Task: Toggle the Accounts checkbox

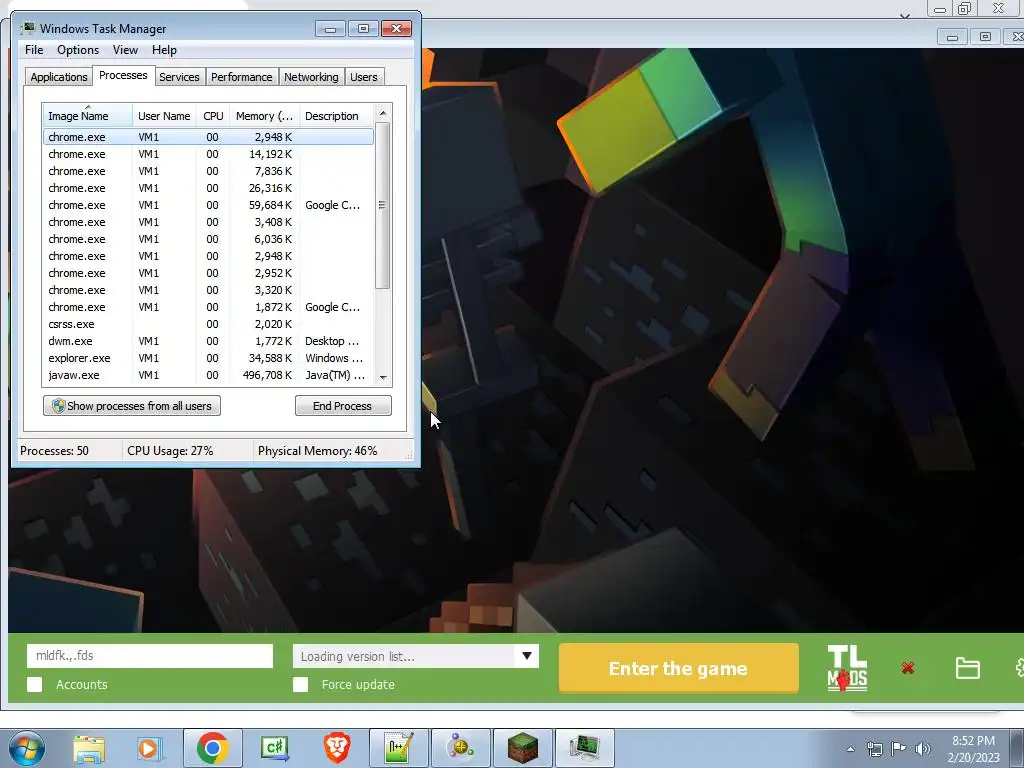Action: pos(35,684)
